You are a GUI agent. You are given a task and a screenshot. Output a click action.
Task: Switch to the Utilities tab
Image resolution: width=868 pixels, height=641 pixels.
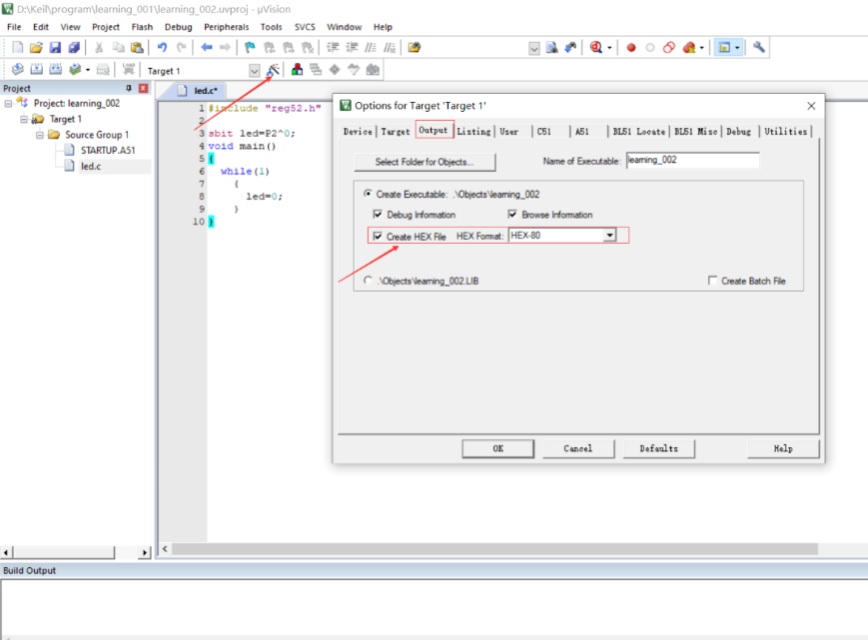click(x=786, y=131)
